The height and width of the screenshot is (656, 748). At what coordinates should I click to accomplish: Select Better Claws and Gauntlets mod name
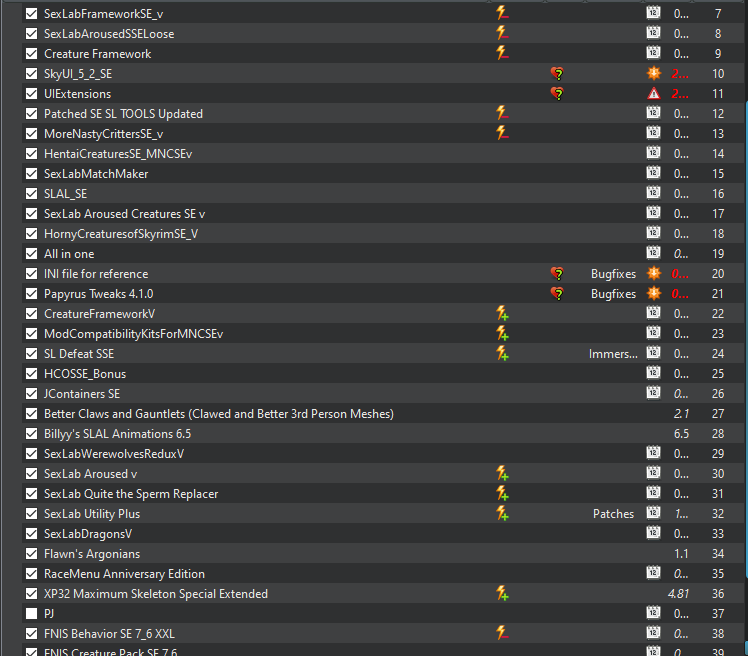pyautogui.click(x=218, y=414)
